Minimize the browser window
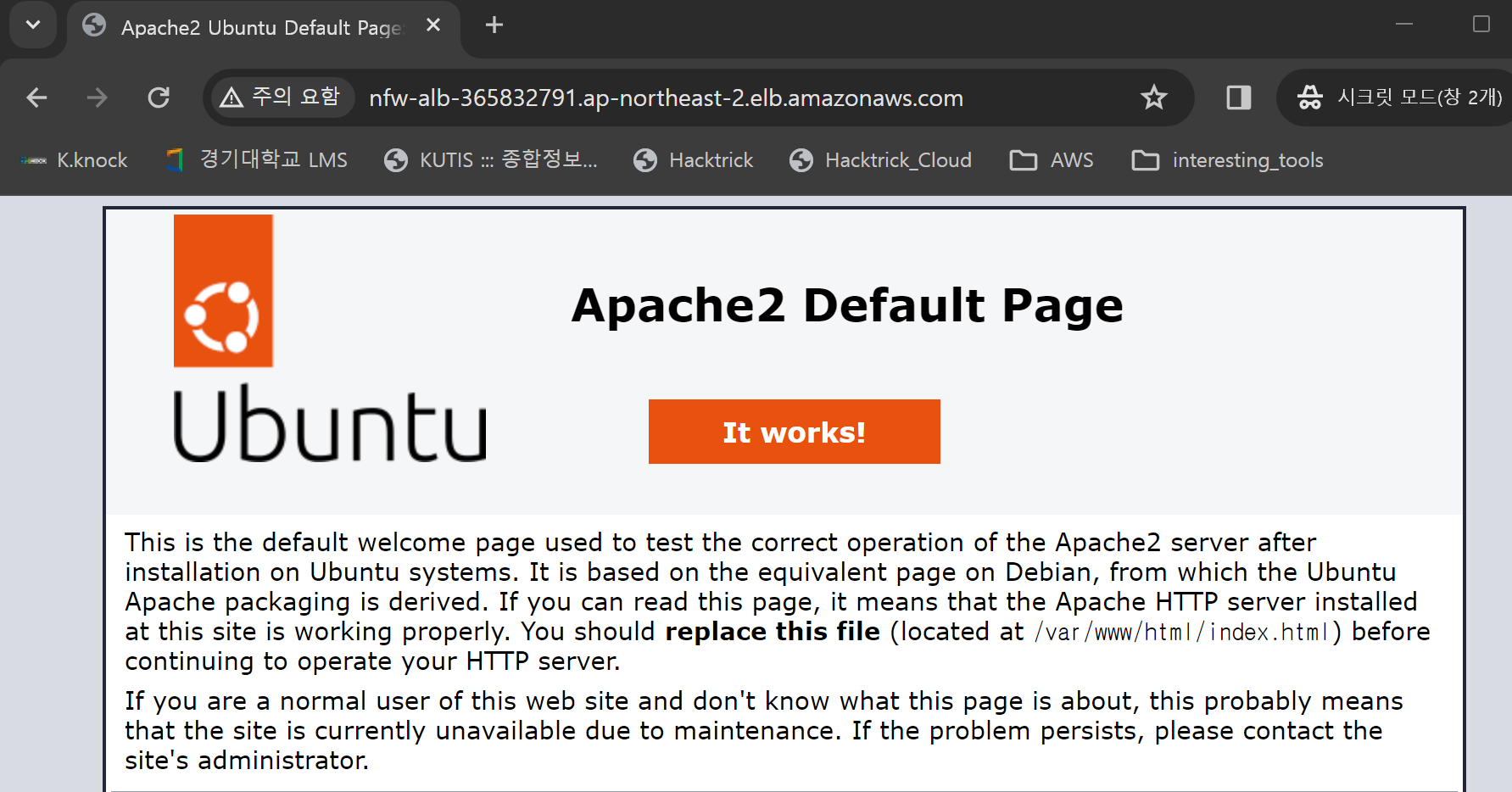This screenshot has height=792, width=1512. (1404, 24)
